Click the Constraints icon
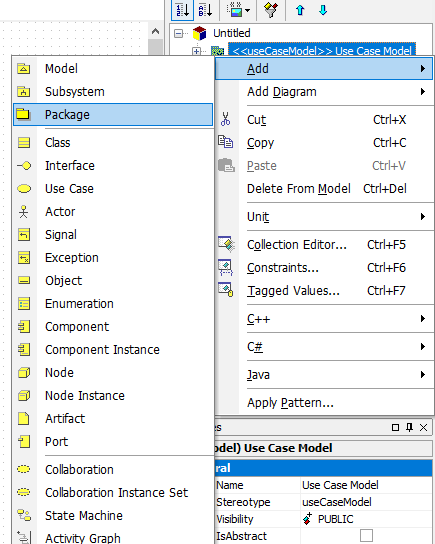Viewport: 435px width, 544px height. pos(226,267)
